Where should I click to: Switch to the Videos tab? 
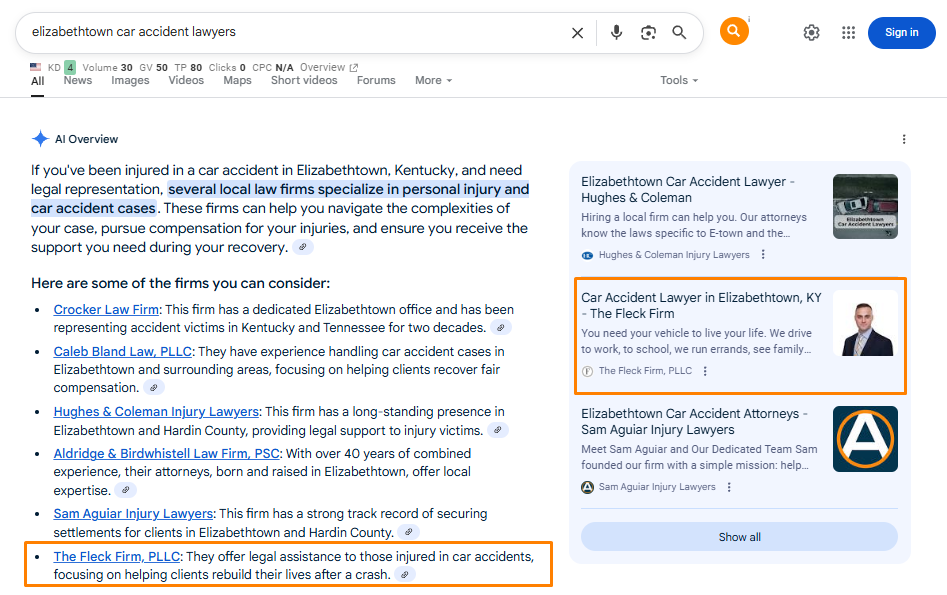tap(186, 80)
